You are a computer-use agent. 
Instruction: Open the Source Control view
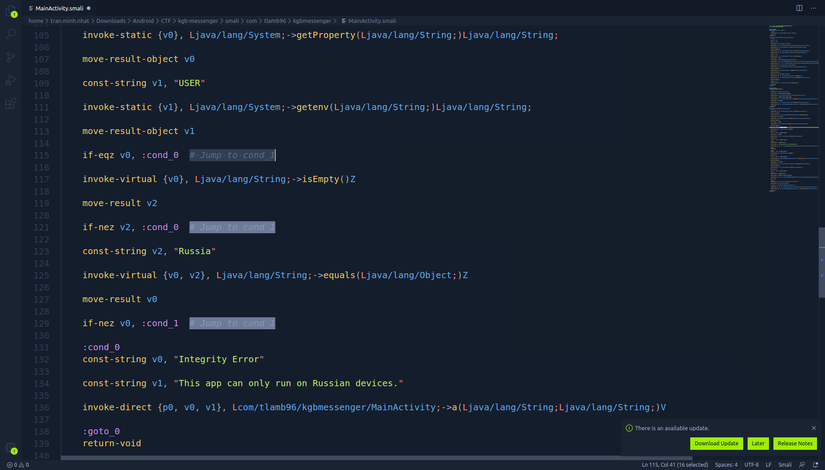tap(11, 57)
